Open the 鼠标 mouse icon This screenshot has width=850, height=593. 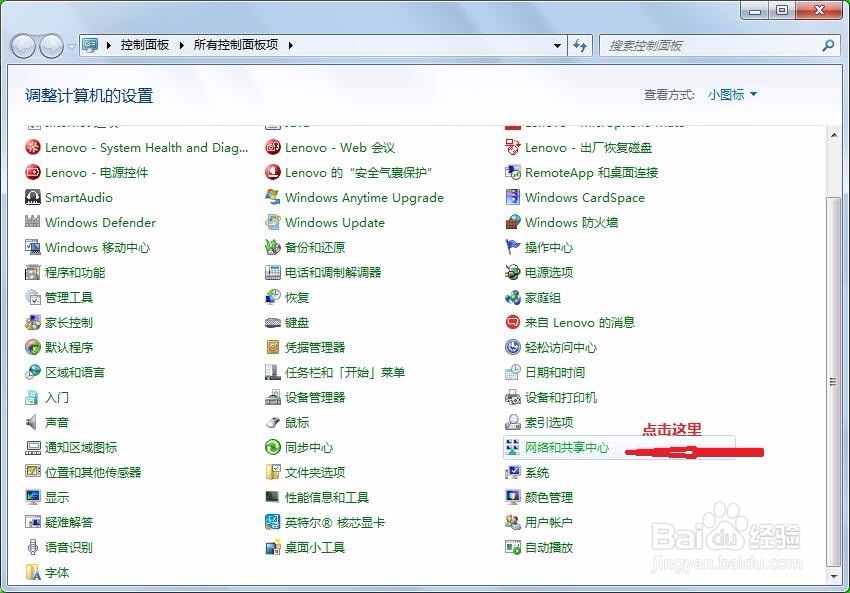273,422
